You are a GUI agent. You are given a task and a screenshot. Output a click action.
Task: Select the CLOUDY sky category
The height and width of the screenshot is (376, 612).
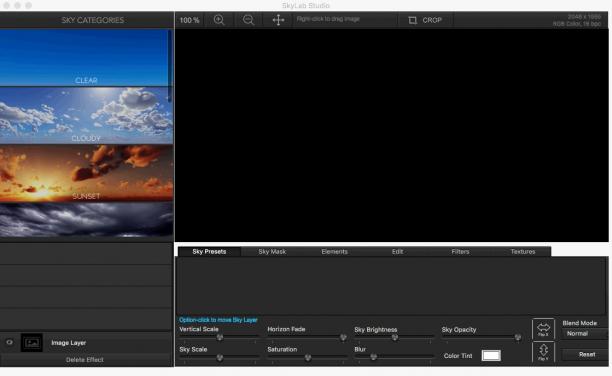point(86,116)
